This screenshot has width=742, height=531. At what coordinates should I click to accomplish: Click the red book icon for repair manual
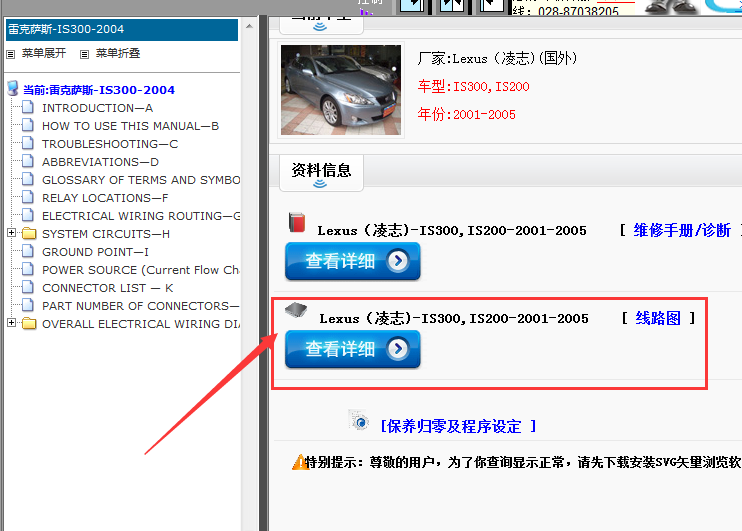pyautogui.click(x=297, y=222)
